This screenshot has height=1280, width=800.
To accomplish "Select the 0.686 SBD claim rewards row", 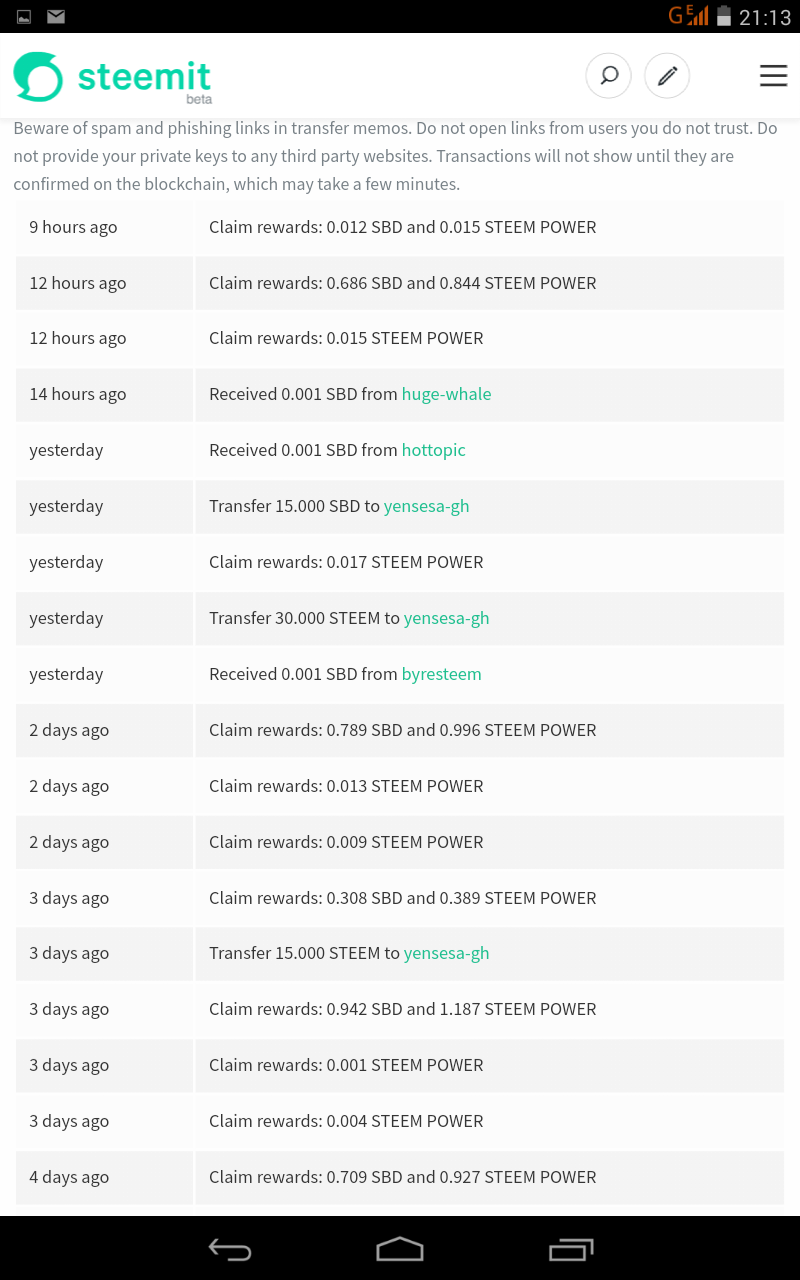I will click(400, 283).
